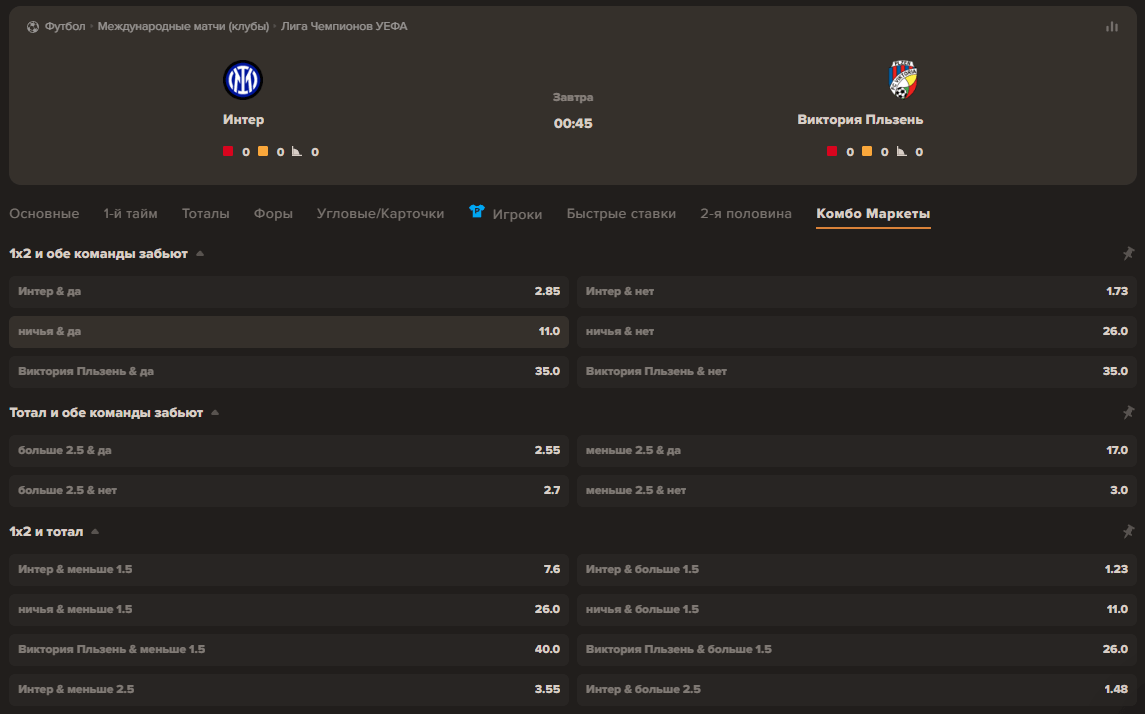The image size is (1145, 714).
Task: Bet on 'меньше 2.5 & нет' at 3.0
Action: point(857,491)
